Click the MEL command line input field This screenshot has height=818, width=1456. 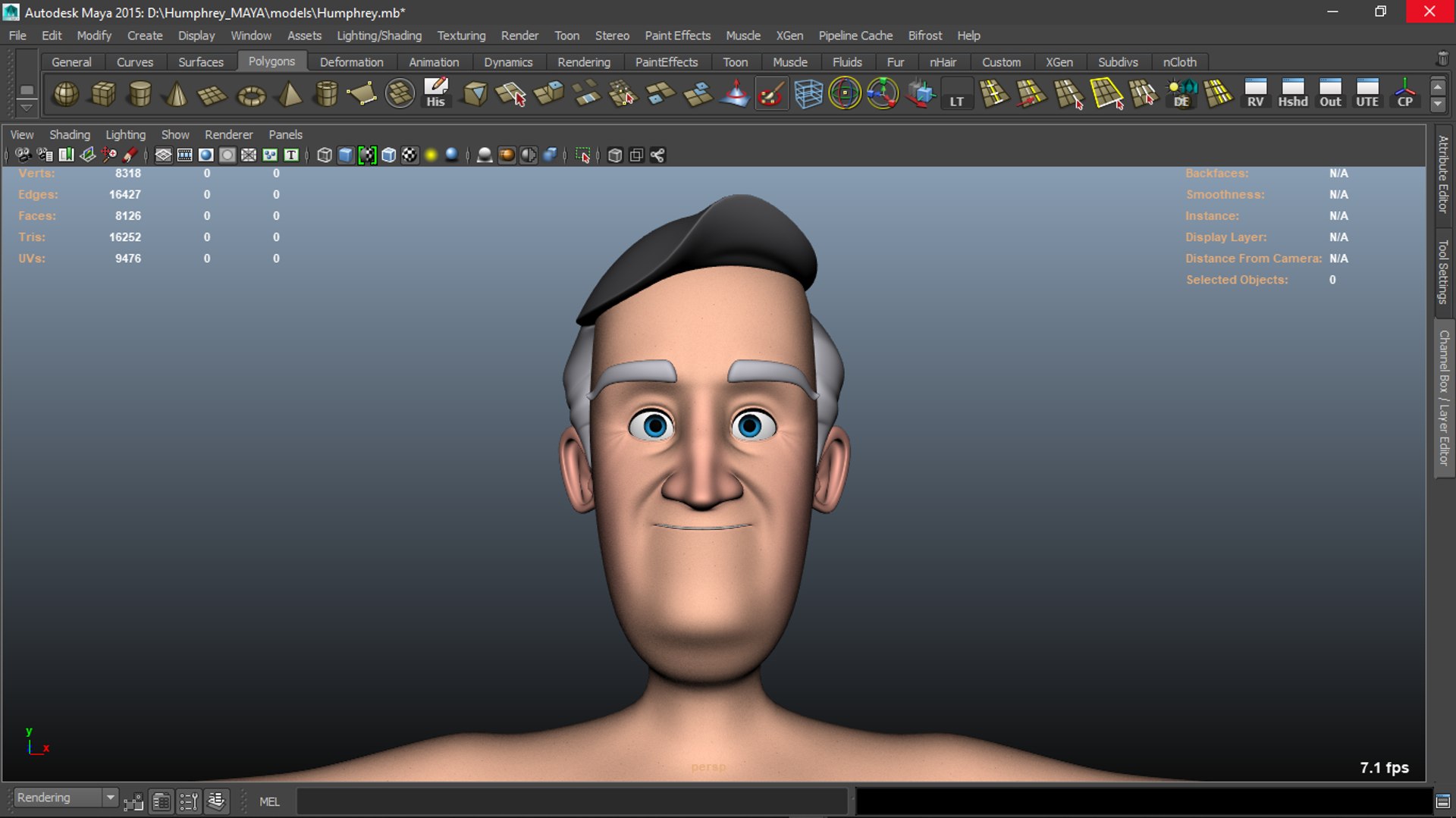(572, 801)
